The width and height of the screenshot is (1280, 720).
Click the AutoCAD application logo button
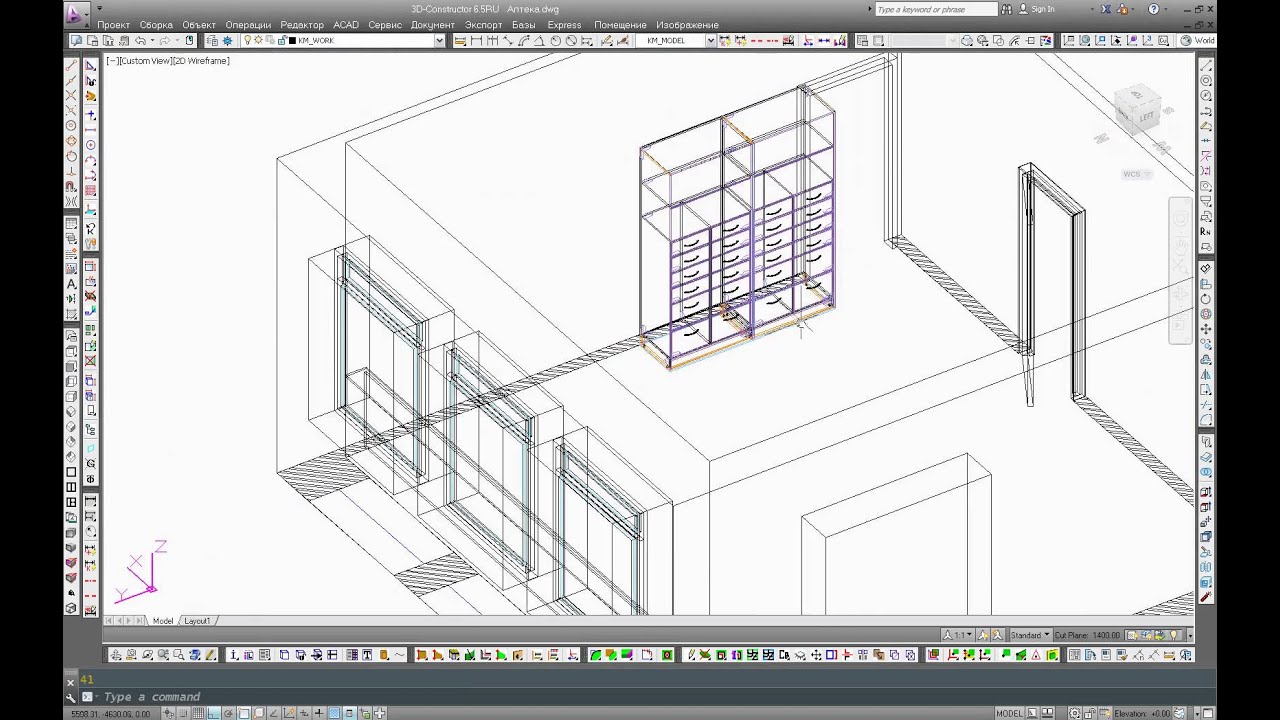pyautogui.click(x=75, y=13)
